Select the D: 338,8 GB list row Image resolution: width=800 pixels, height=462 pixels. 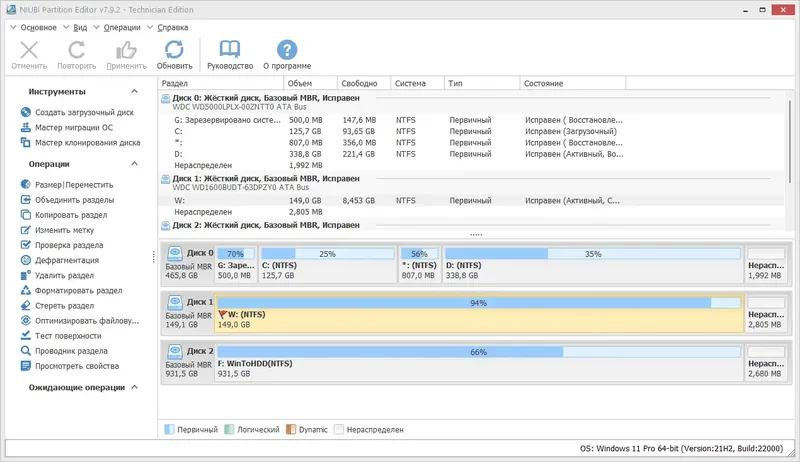pyautogui.click(x=472, y=154)
